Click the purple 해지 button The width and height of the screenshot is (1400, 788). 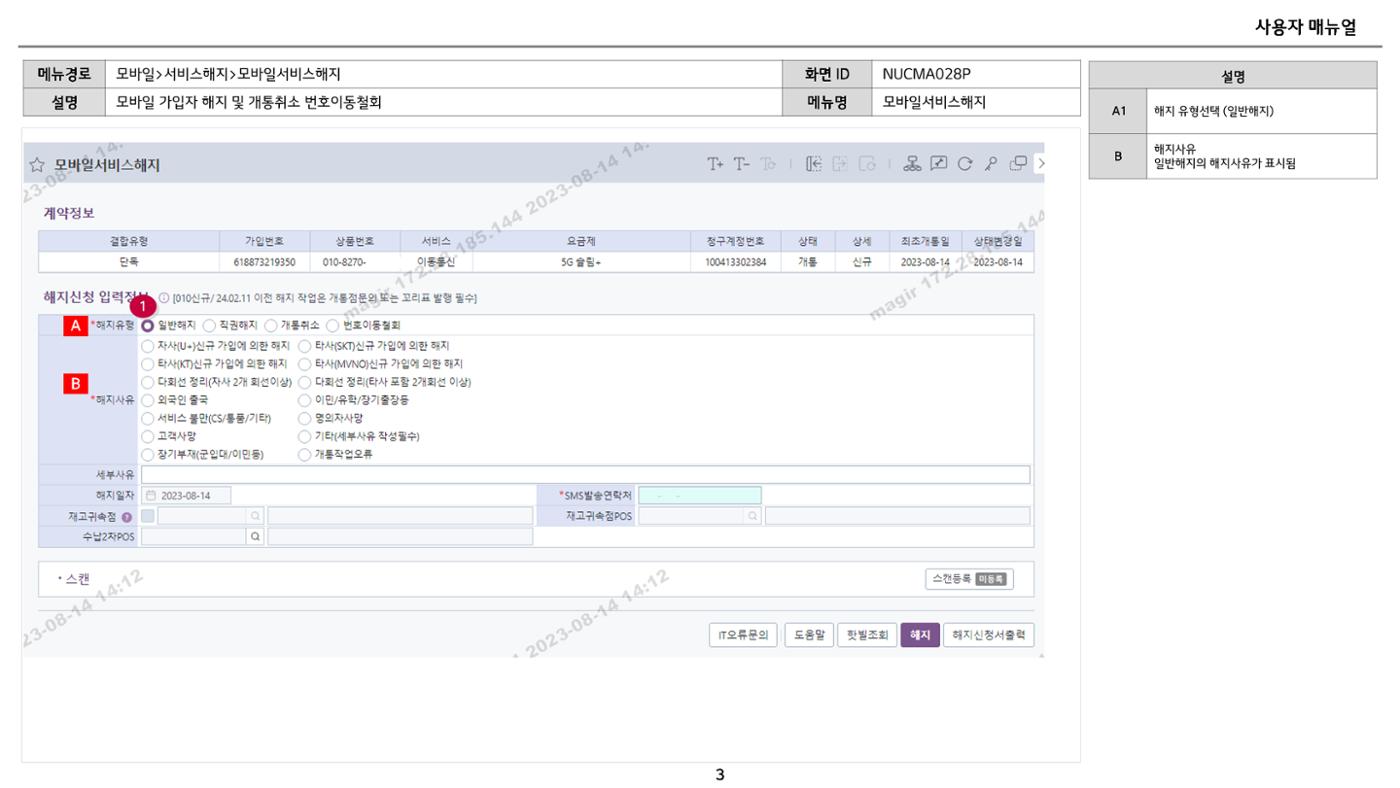[920, 635]
